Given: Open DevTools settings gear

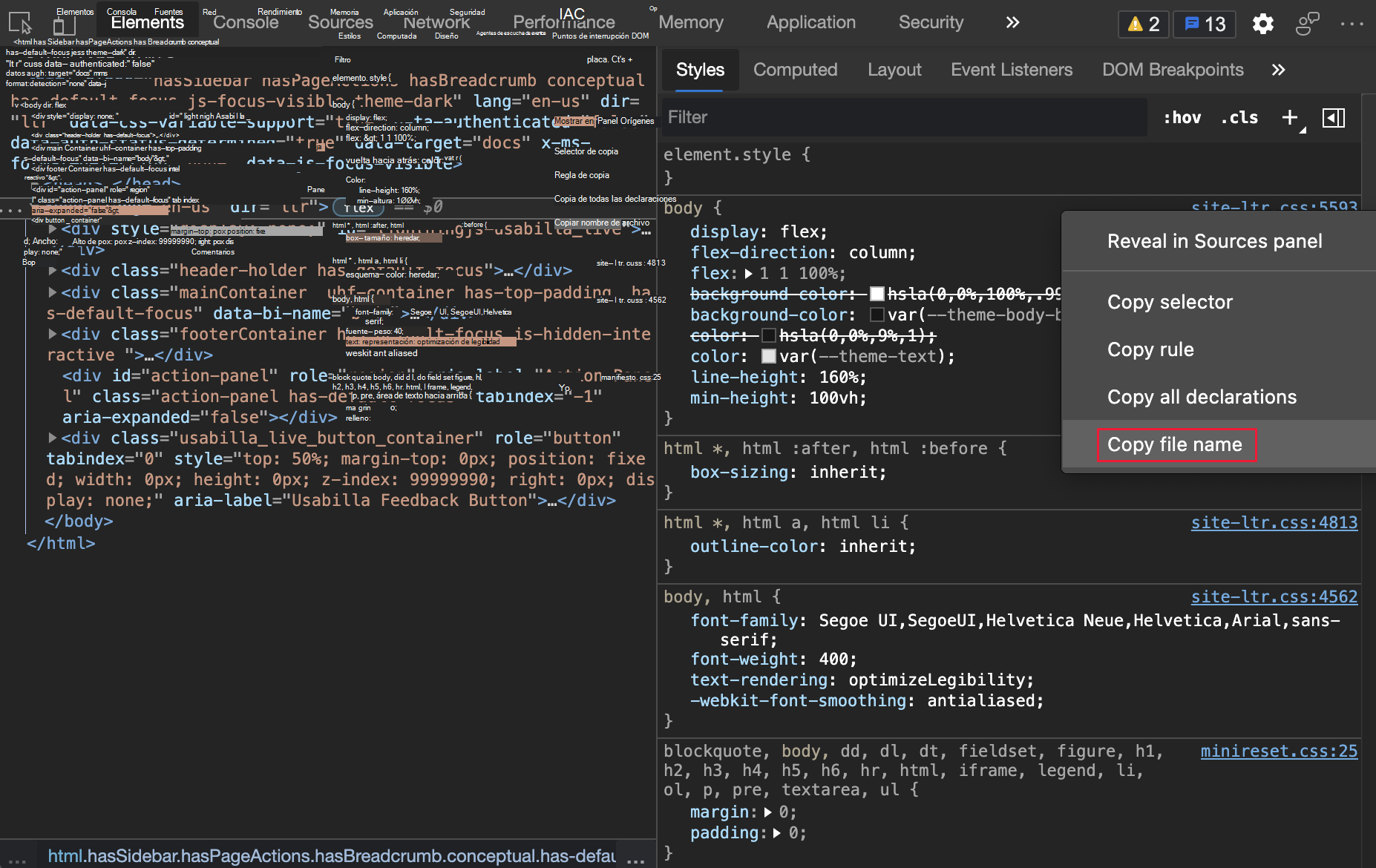Looking at the screenshot, I should pos(1262,24).
